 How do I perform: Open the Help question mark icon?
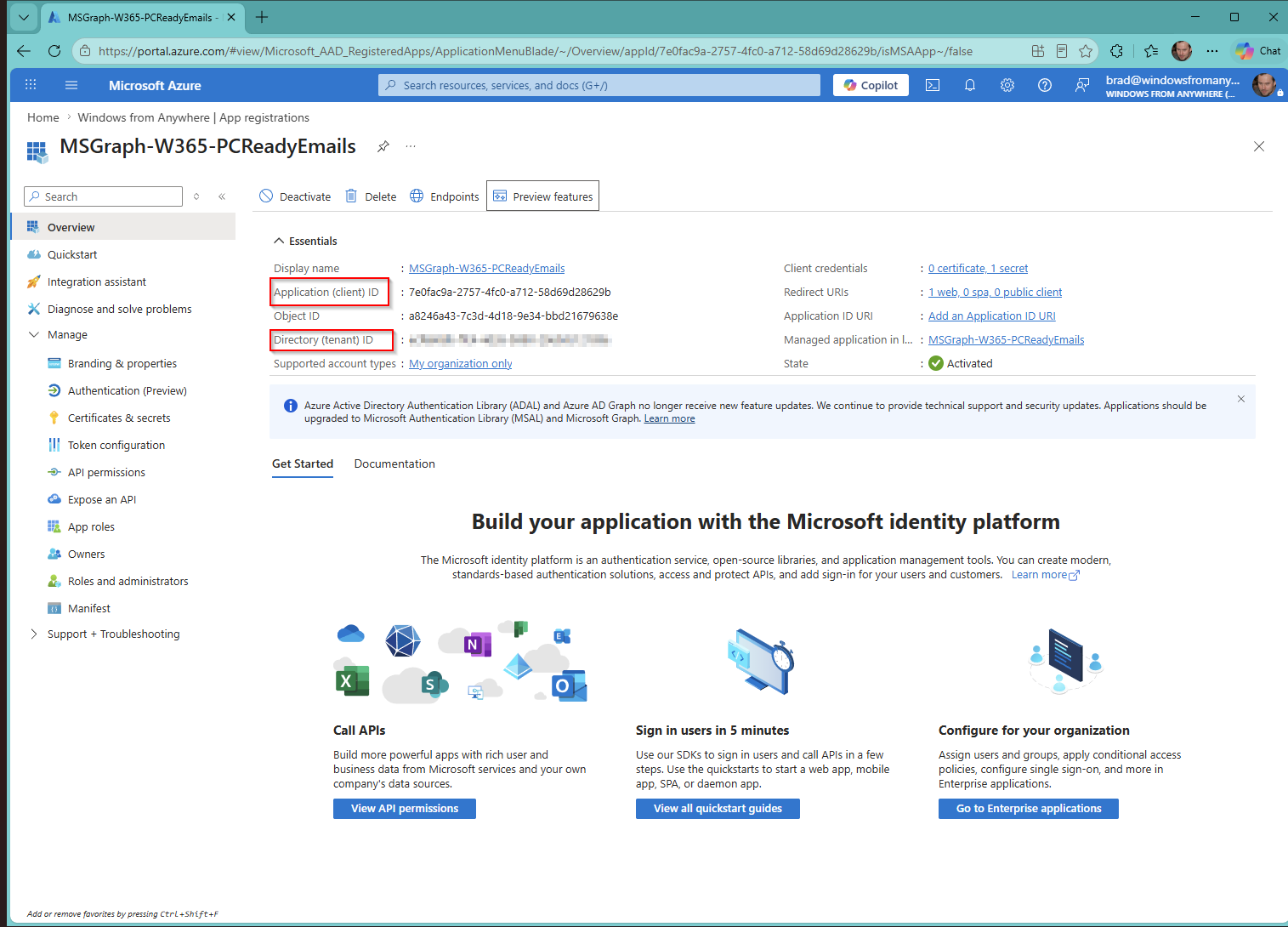point(1045,85)
